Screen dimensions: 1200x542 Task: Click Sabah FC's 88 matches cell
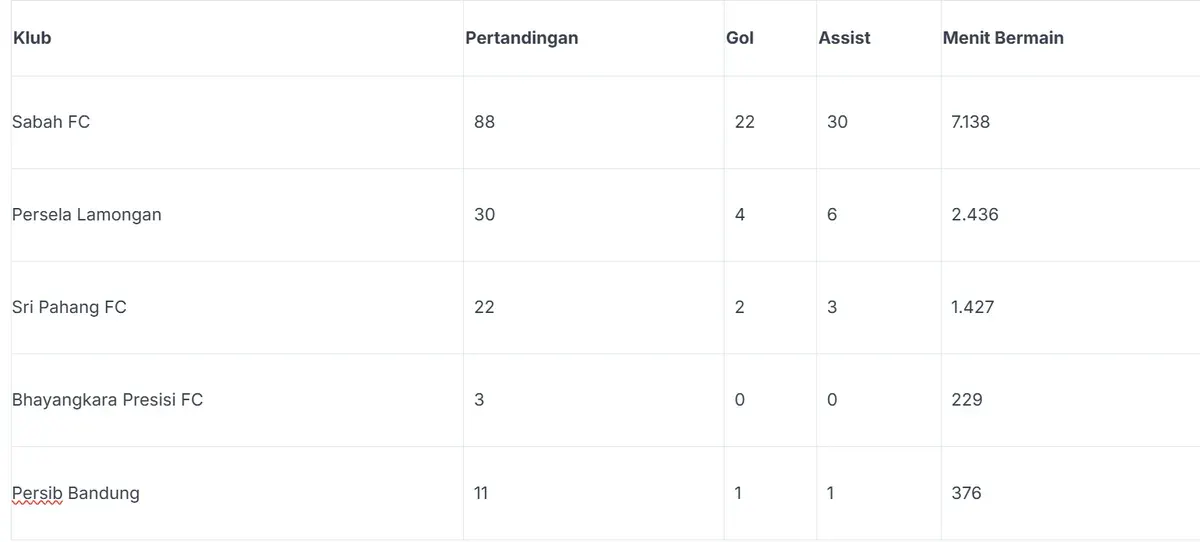click(485, 122)
